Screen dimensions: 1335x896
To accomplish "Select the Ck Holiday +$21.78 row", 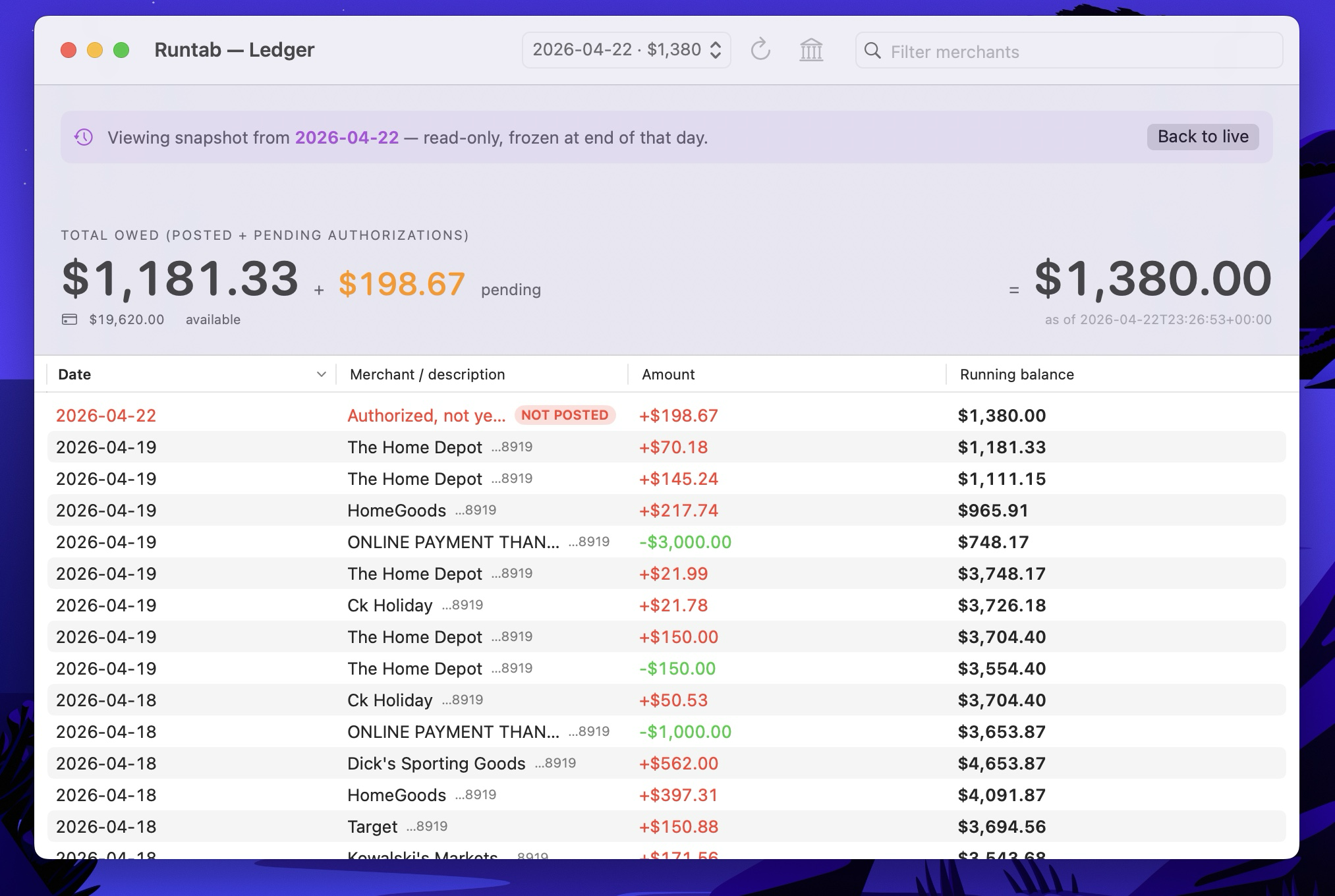I will [x=667, y=605].
